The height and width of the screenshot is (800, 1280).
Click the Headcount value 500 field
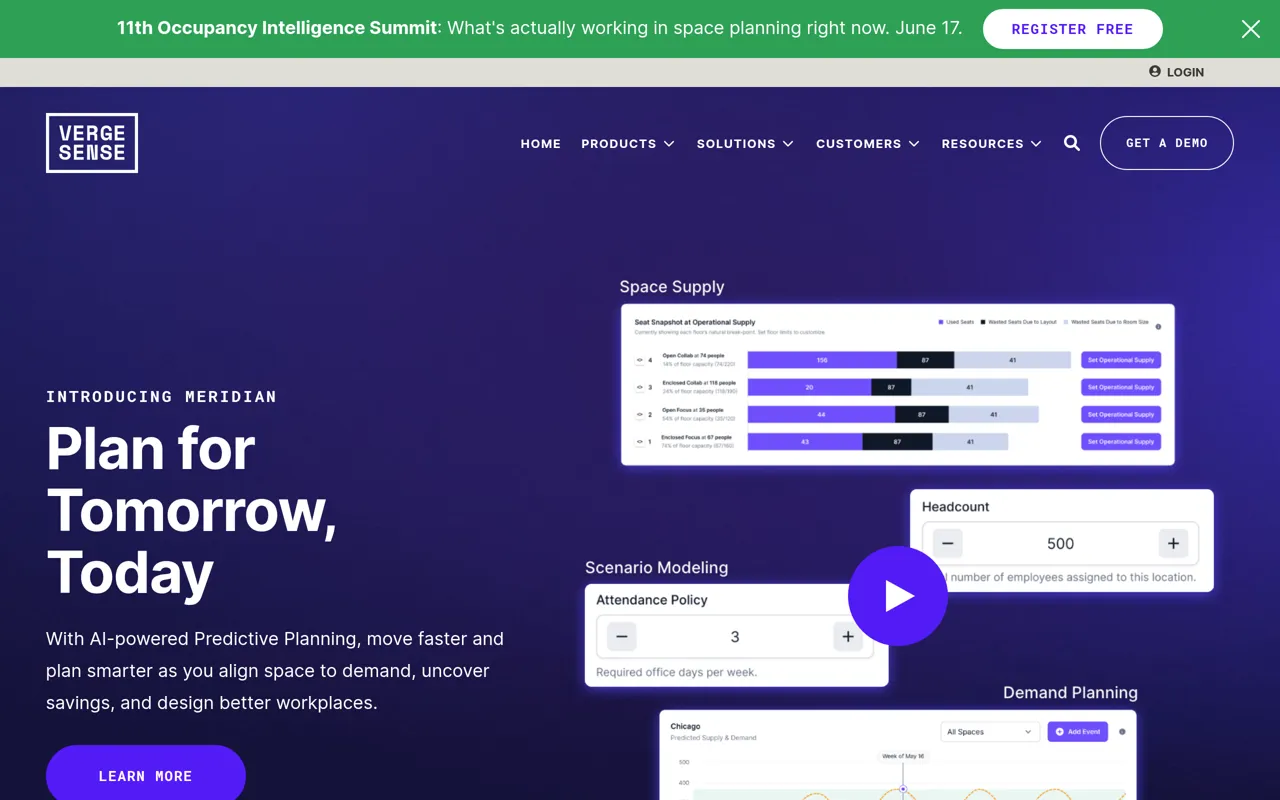pyautogui.click(x=1060, y=543)
